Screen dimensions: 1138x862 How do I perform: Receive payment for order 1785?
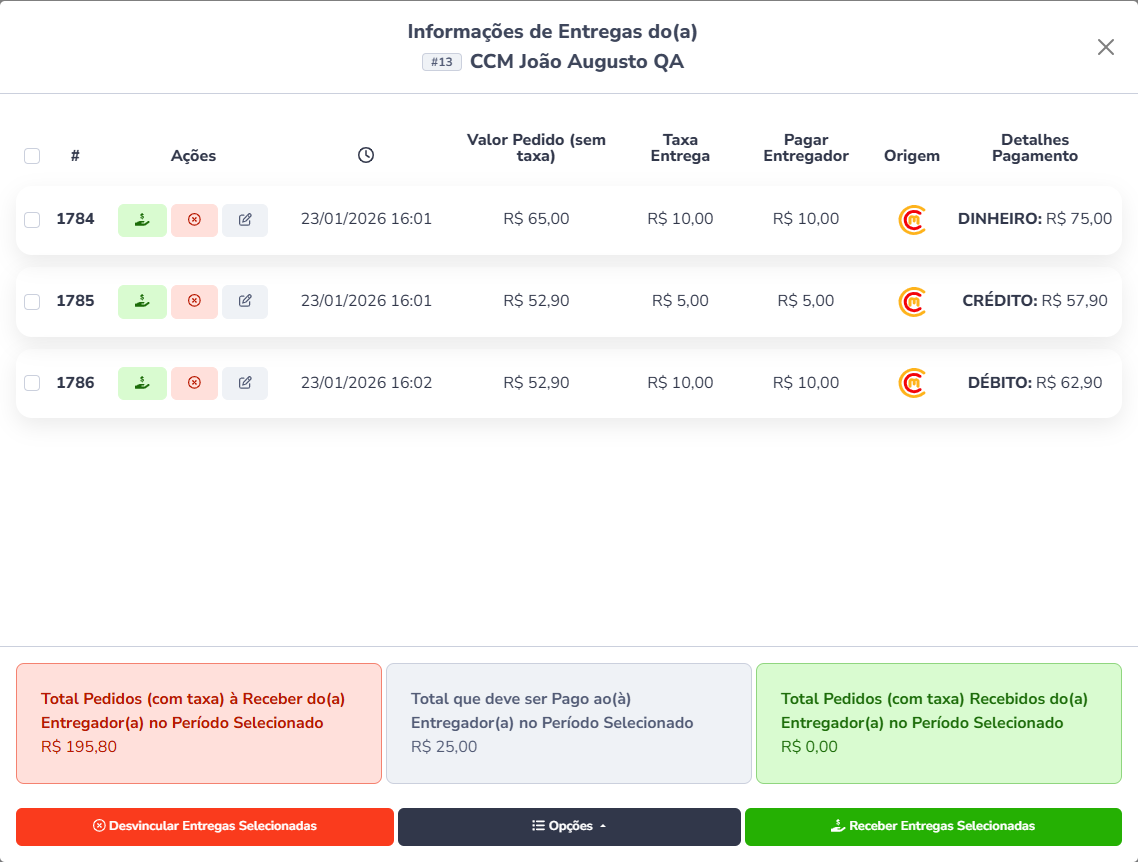(x=143, y=302)
